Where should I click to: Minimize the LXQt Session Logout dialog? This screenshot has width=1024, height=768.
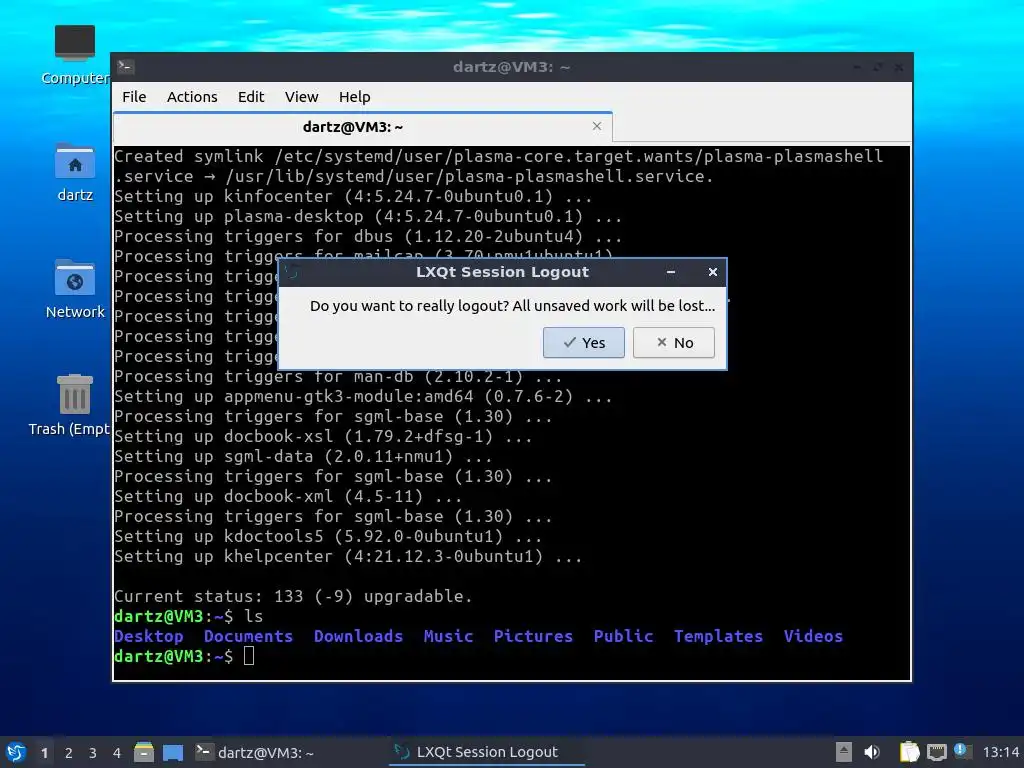pyautogui.click(x=671, y=272)
